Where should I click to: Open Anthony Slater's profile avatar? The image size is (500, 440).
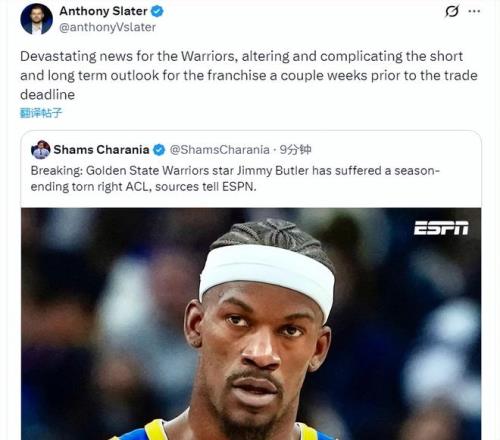tap(36, 19)
